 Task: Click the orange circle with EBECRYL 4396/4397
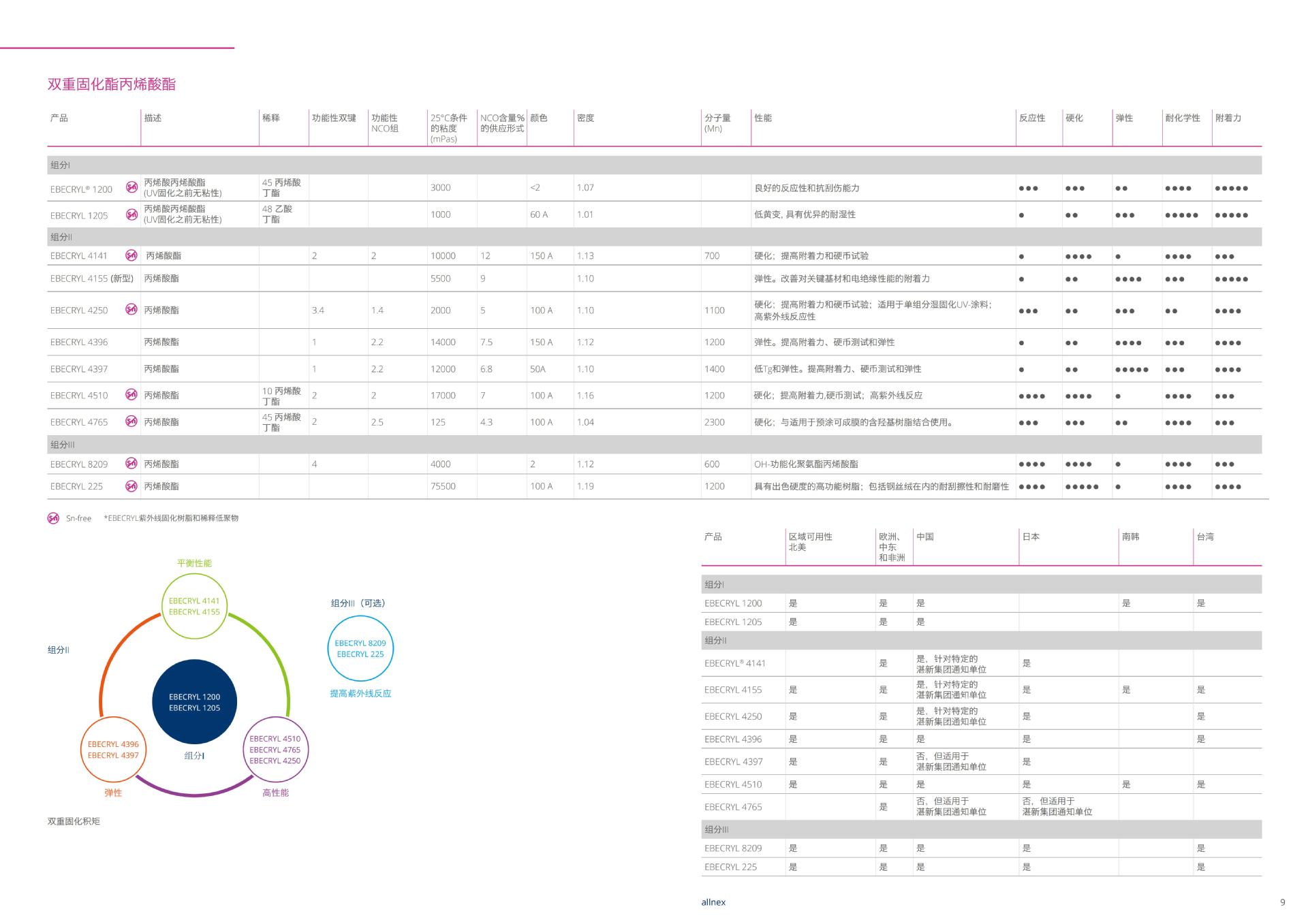coord(113,750)
